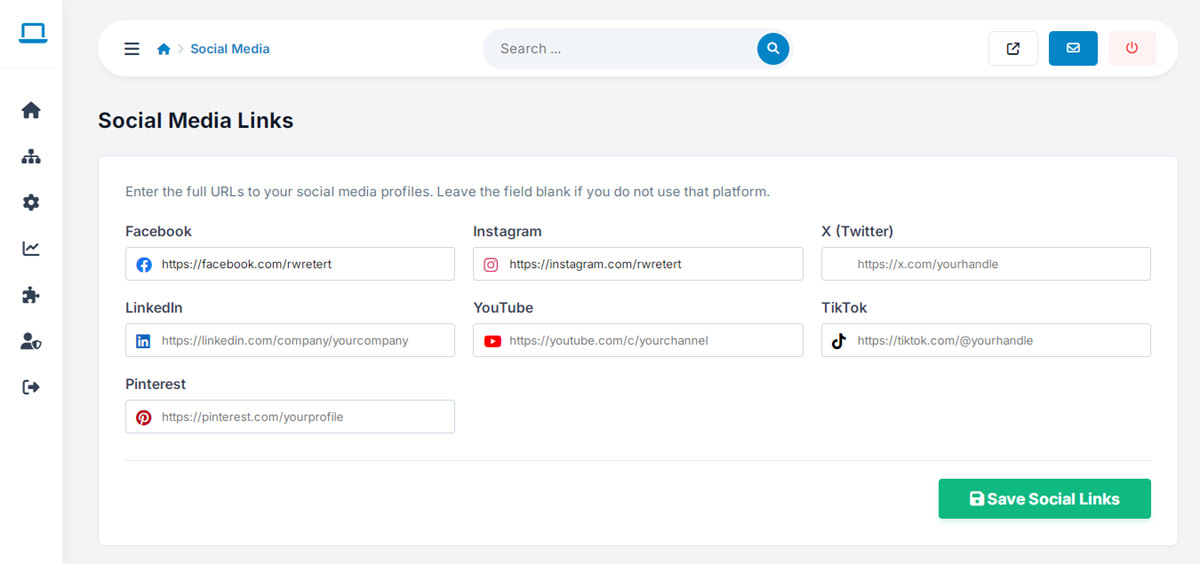Click the Pinterest logo icon
This screenshot has height=564, width=1200.
pyautogui.click(x=144, y=417)
